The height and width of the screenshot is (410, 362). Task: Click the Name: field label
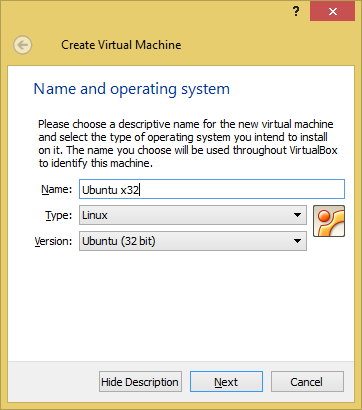pyautogui.click(x=56, y=189)
